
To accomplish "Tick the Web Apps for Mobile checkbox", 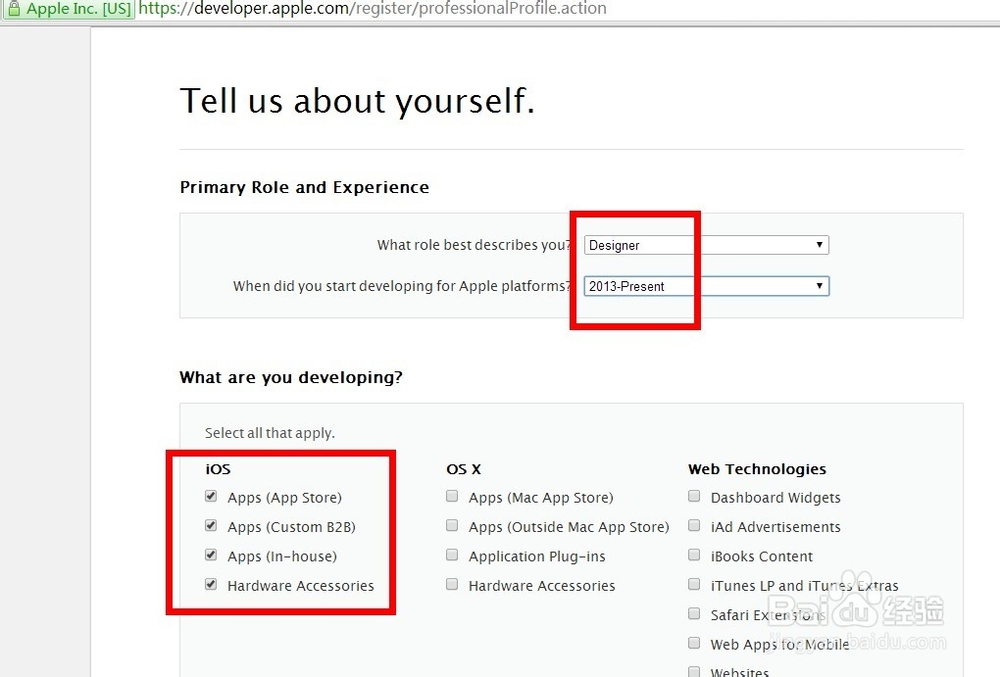I will coord(694,643).
